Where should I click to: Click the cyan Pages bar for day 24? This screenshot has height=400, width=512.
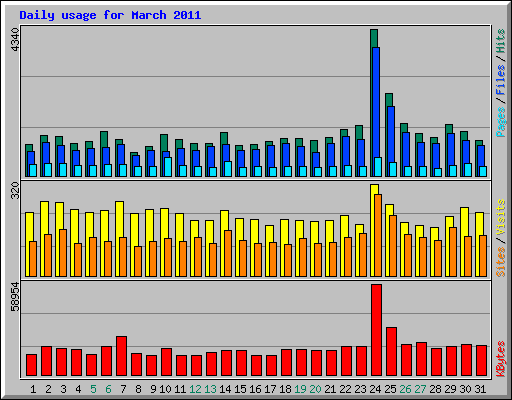(x=378, y=167)
